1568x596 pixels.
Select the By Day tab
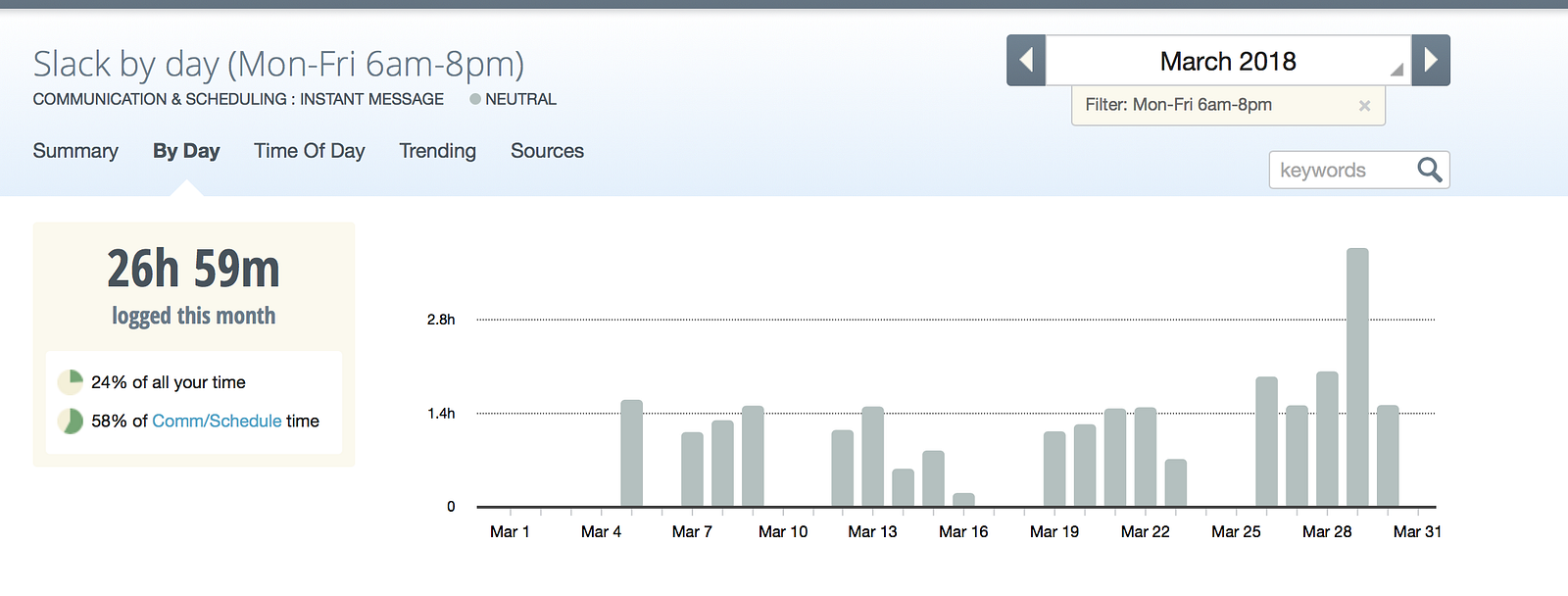(x=186, y=151)
